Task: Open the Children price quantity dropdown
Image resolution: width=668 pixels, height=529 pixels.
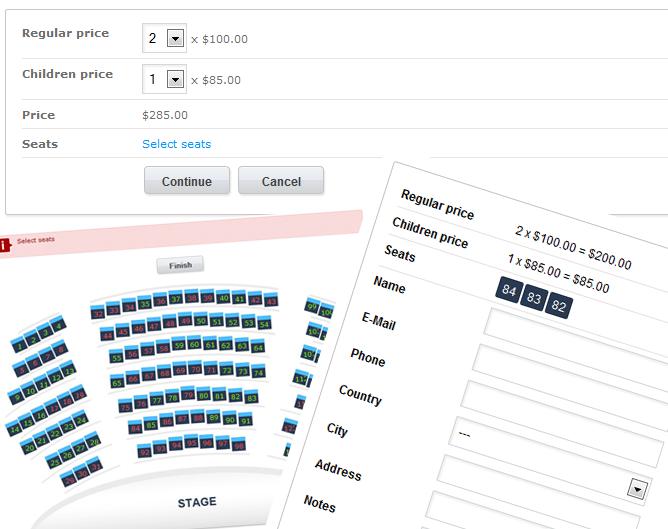Action: tap(175, 80)
